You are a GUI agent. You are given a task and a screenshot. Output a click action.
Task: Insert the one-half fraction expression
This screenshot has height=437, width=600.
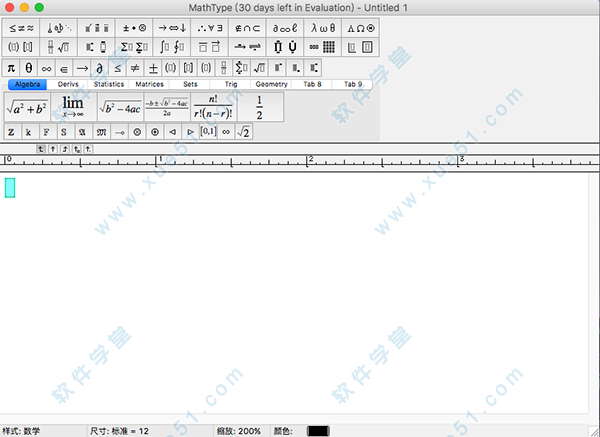coord(260,107)
